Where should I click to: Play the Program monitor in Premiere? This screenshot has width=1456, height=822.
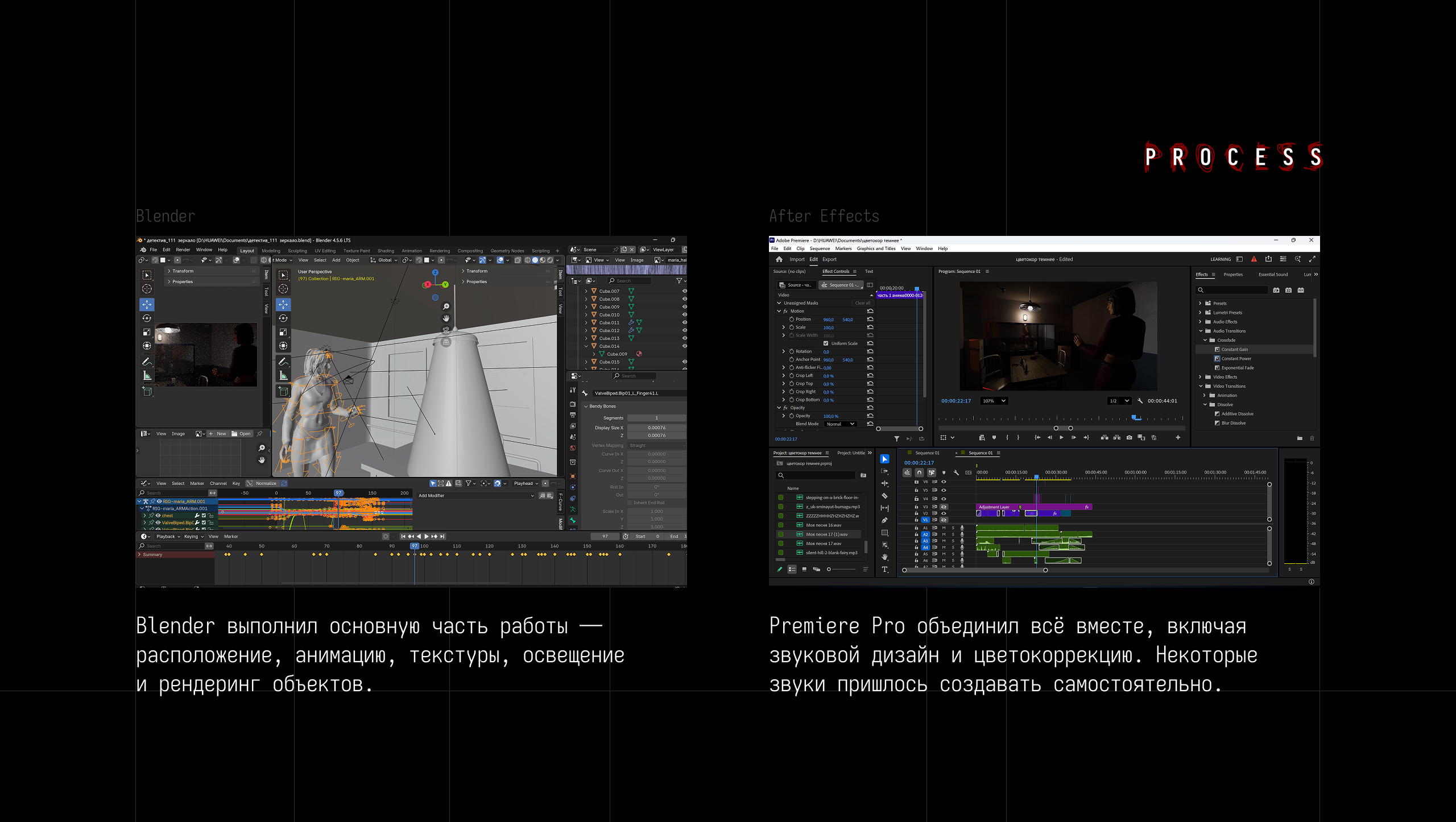point(1061,438)
